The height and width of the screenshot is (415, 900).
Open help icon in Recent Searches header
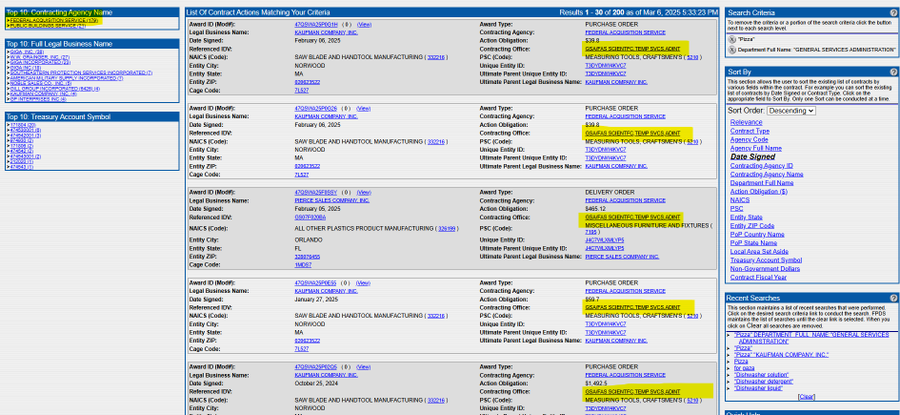point(891,298)
